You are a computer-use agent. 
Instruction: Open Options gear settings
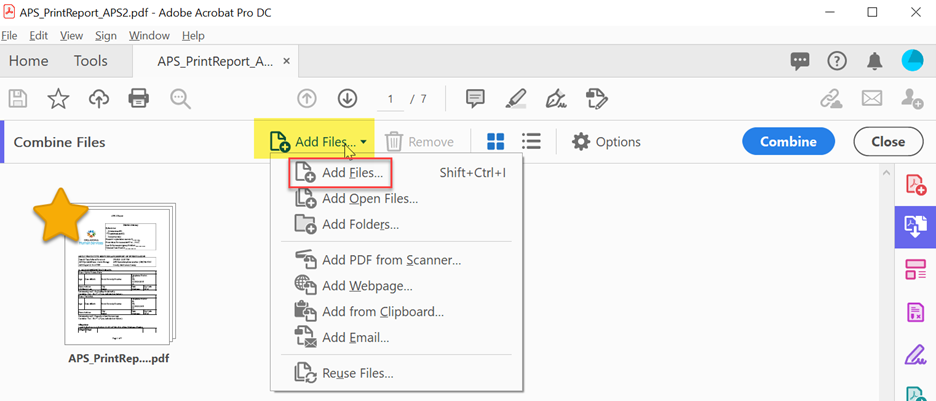click(x=606, y=142)
